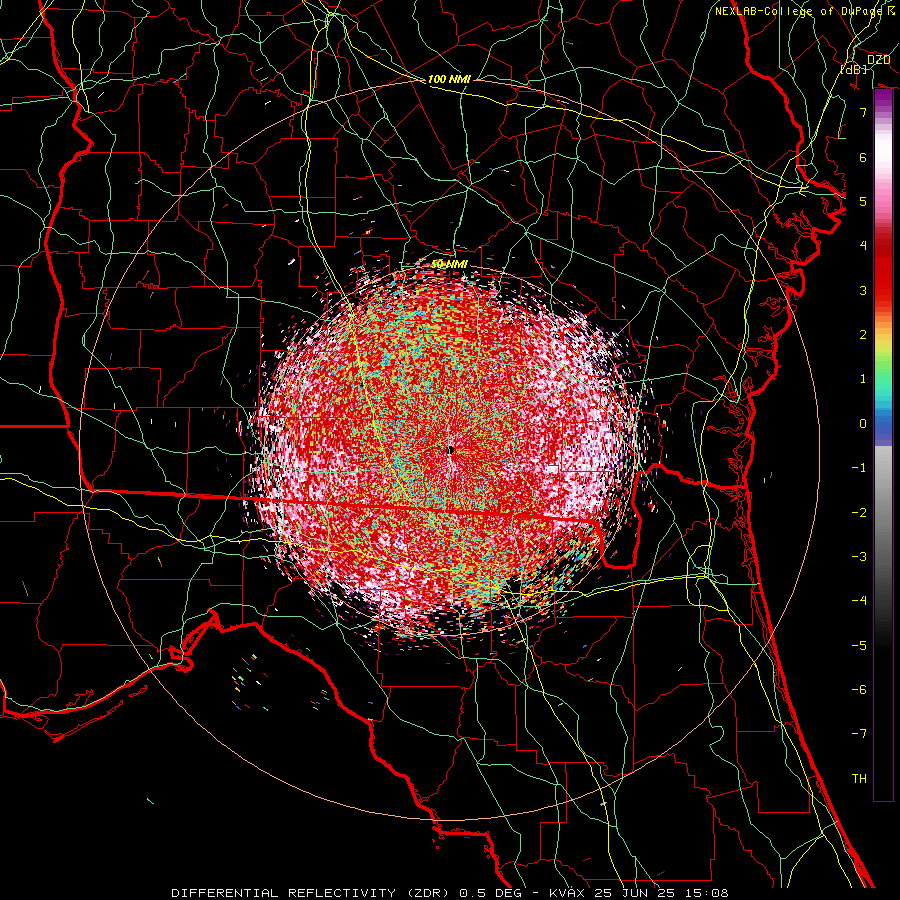This screenshot has height=900, width=900.
Task: Click the -1 value on the dB scale
Action: [x=859, y=468]
